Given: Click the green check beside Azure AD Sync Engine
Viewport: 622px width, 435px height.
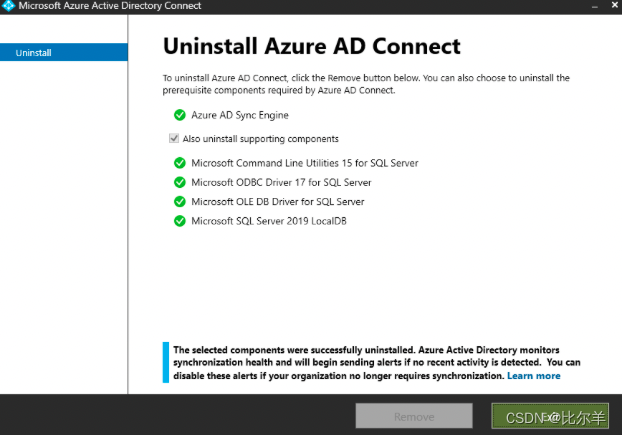Looking at the screenshot, I should 180,115.
